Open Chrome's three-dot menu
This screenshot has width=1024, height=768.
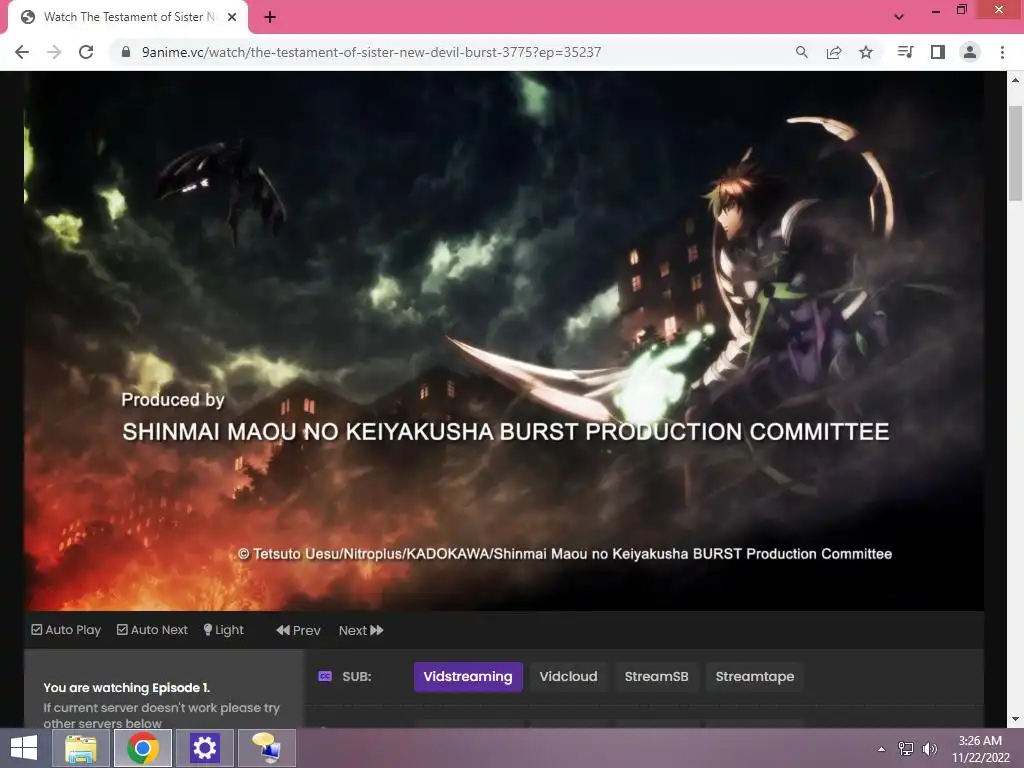[1002, 52]
